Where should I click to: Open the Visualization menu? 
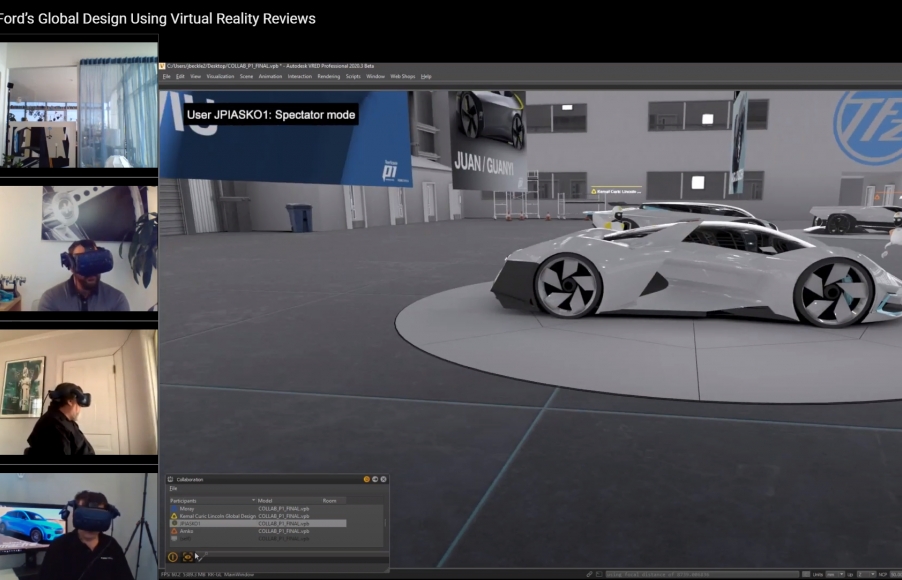click(x=220, y=77)
